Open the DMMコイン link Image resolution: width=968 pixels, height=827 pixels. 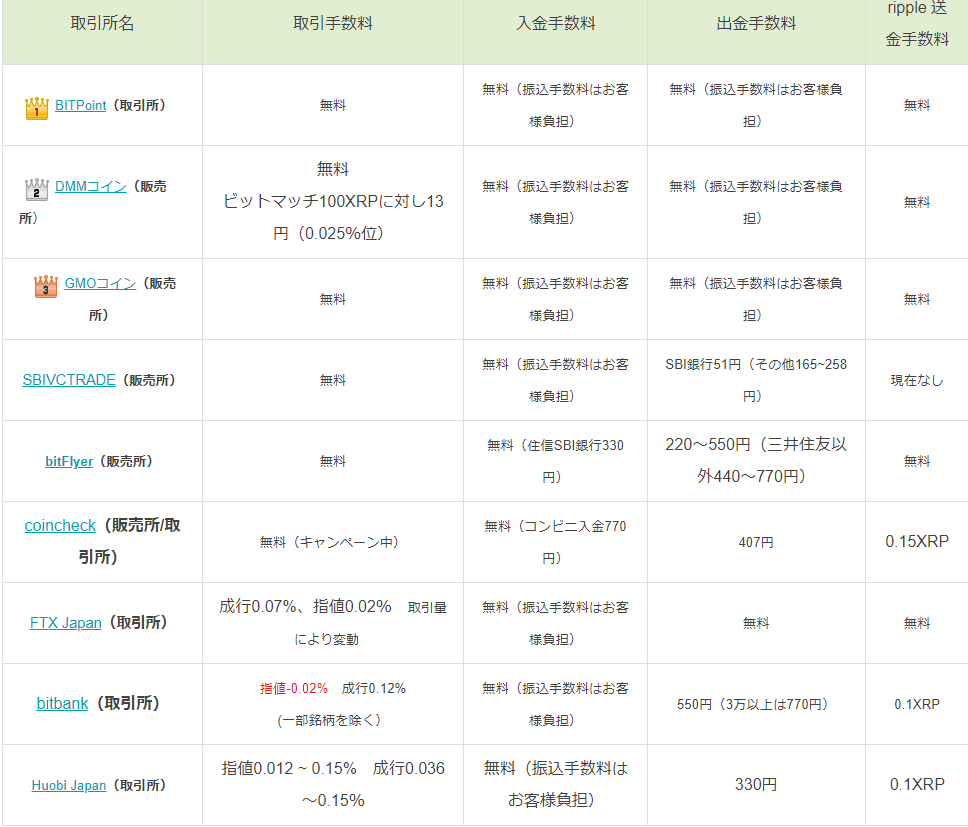pos(91,186)
